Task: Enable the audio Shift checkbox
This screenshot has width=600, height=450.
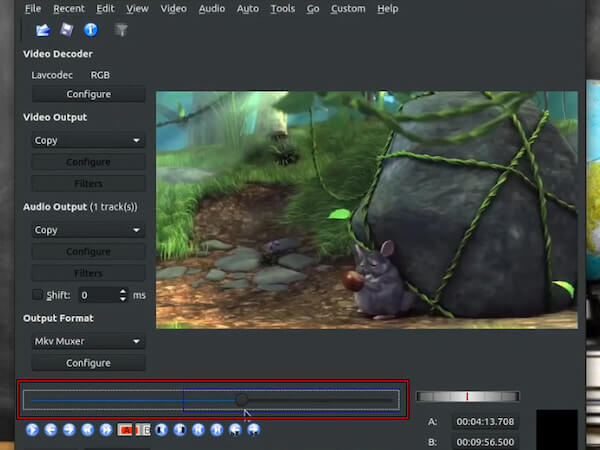Action: pyautogui.click(x=37, y=295)
